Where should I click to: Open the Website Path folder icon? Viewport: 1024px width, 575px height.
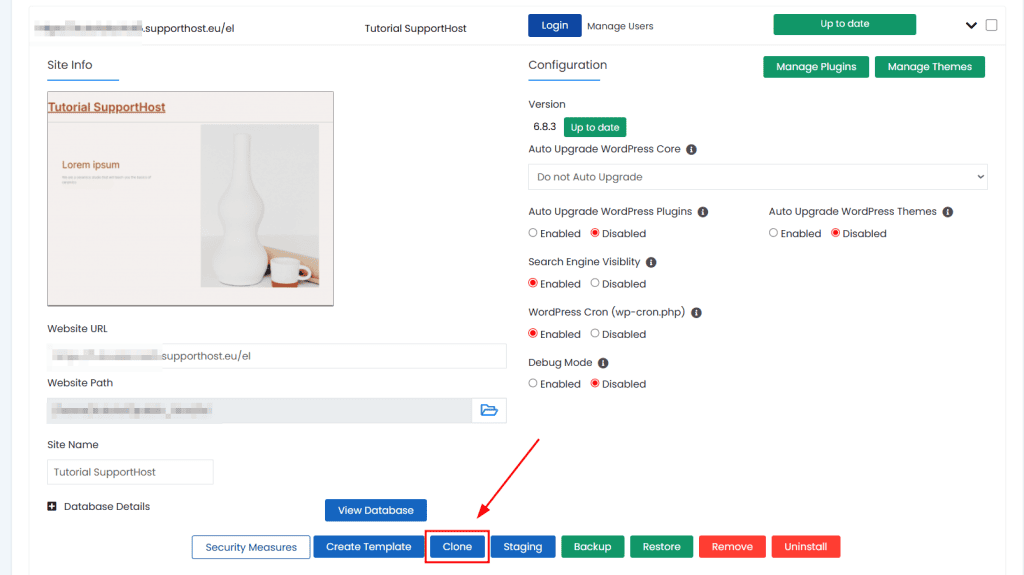[x=489, y=410]
